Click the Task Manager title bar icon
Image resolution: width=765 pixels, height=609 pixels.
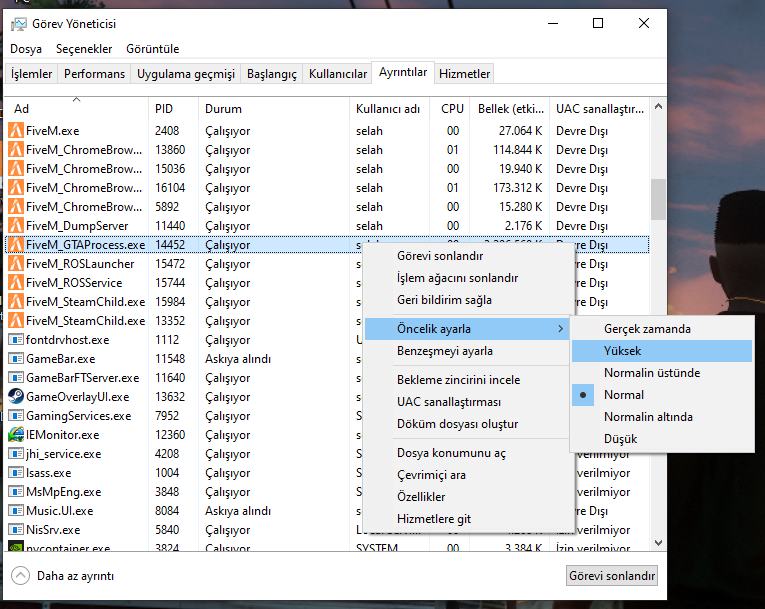click(x=19, y=24)
